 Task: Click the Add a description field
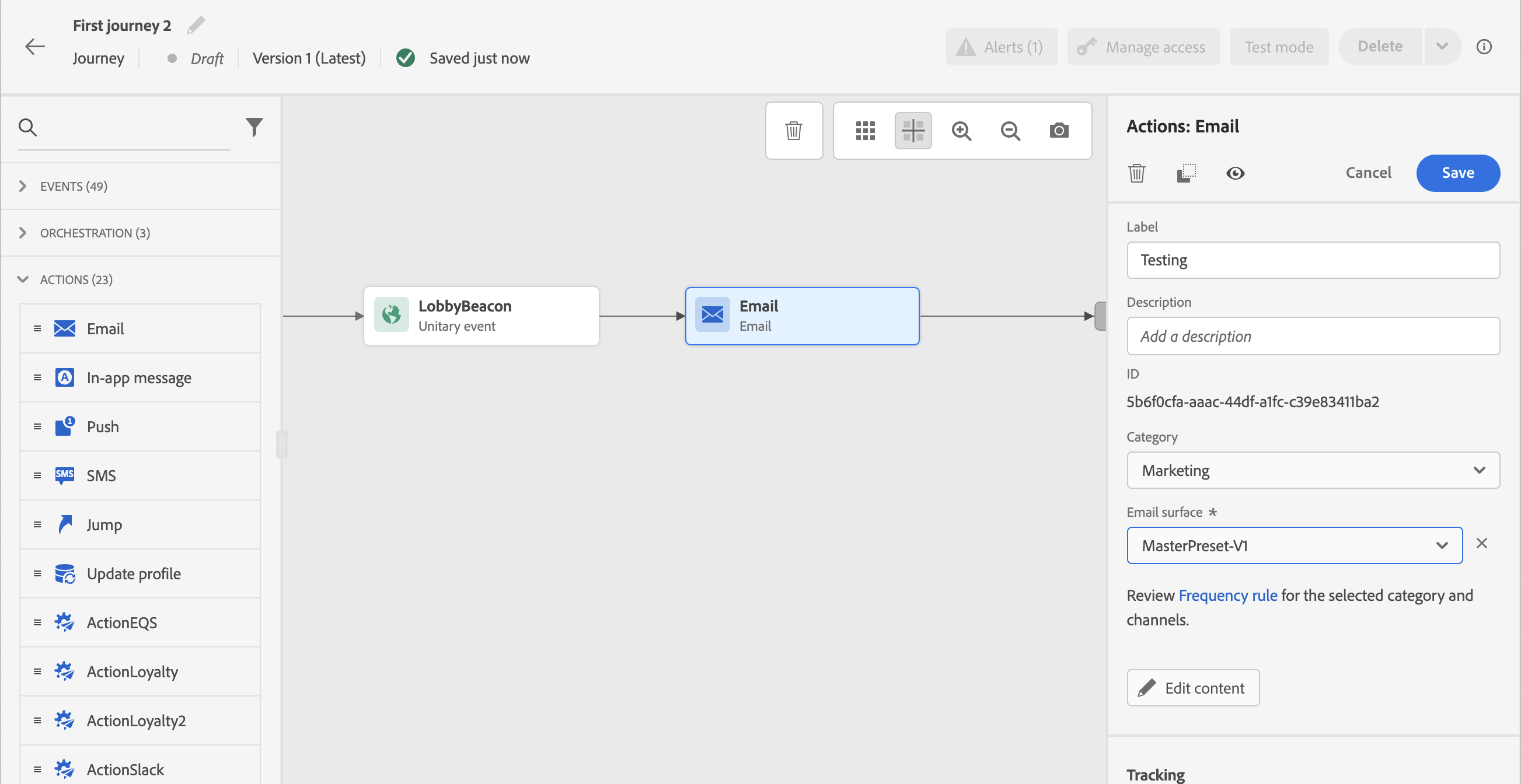(1313, 336)
